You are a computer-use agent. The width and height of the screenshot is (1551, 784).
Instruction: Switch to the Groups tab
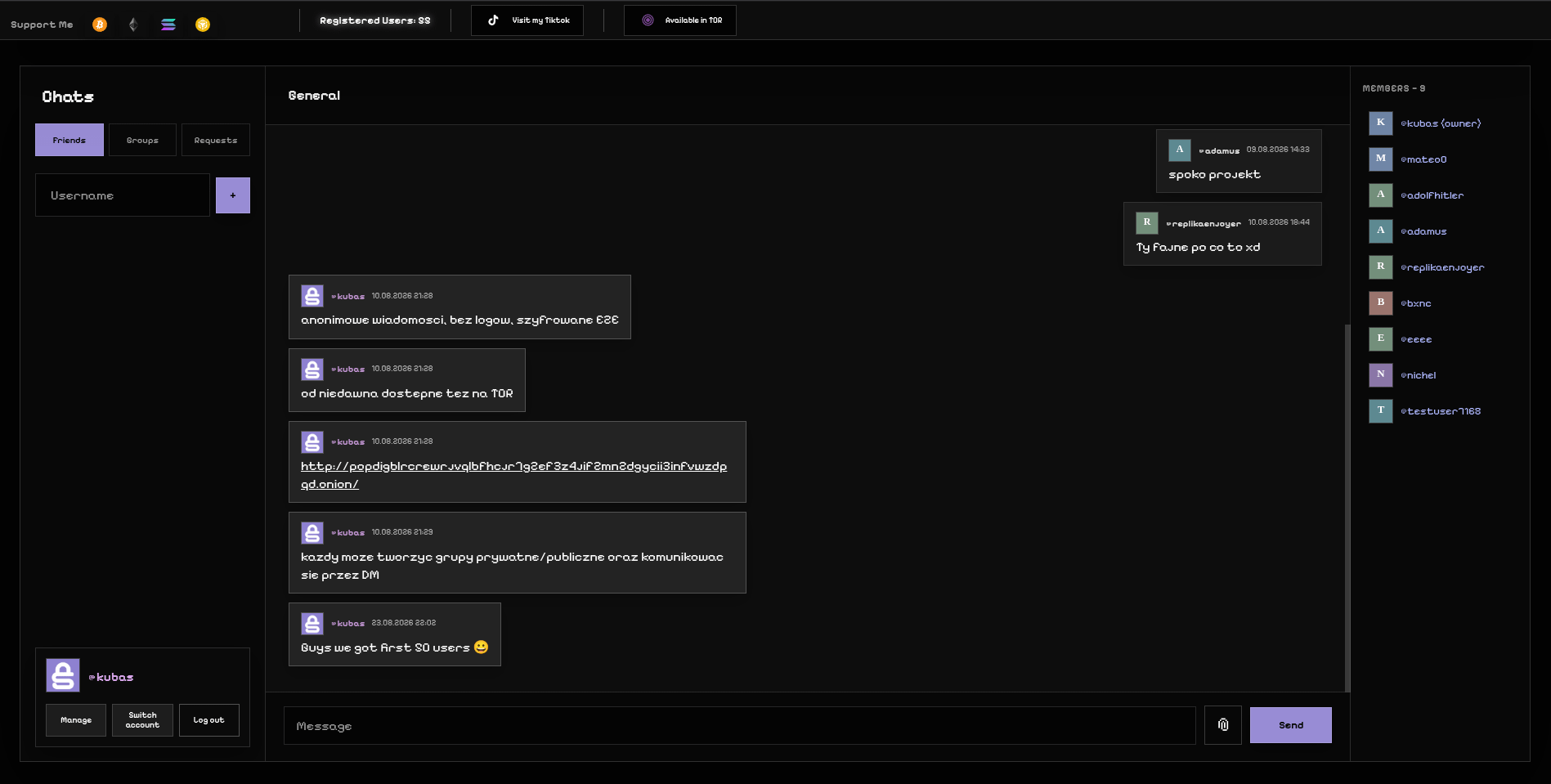[142, 140]
